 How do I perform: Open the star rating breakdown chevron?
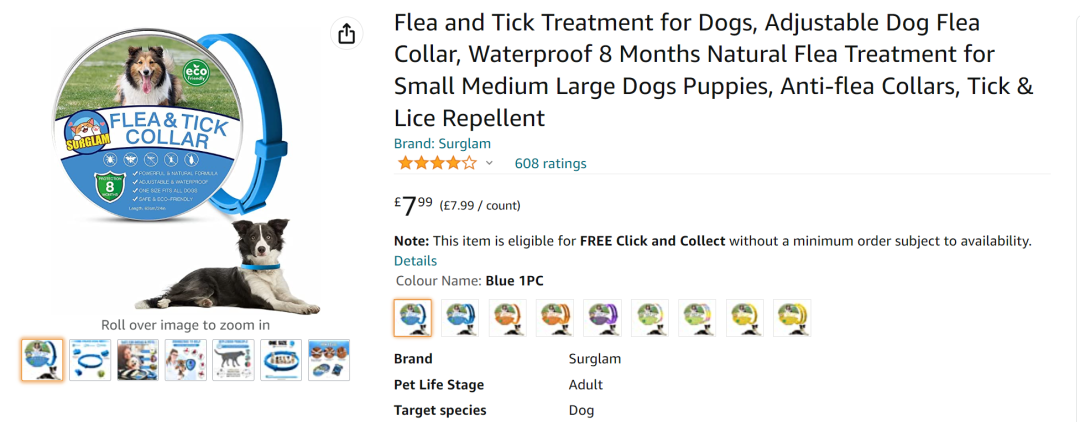(489, 163)
